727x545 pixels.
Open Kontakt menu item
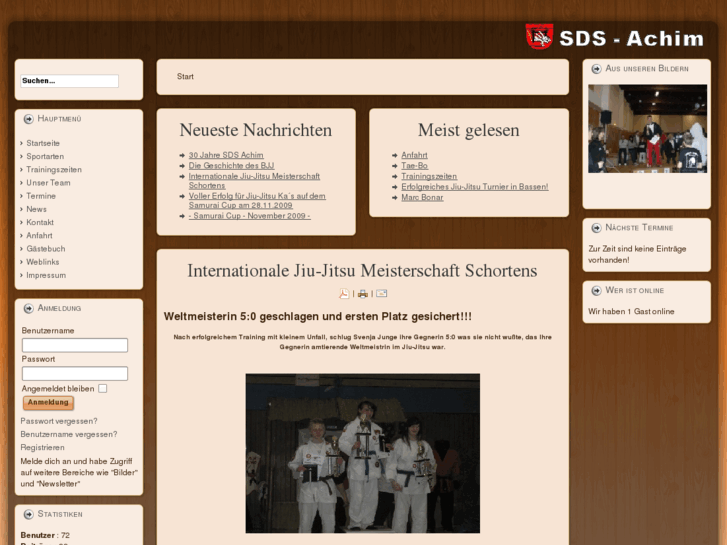[40, 223]
